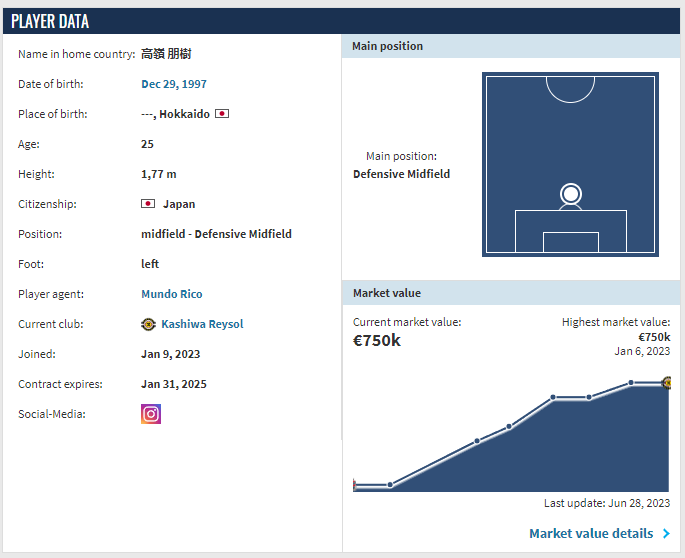This screenshot has height=558, width=685.
Task: Click the Main position section header
Action: coord(388,46)
